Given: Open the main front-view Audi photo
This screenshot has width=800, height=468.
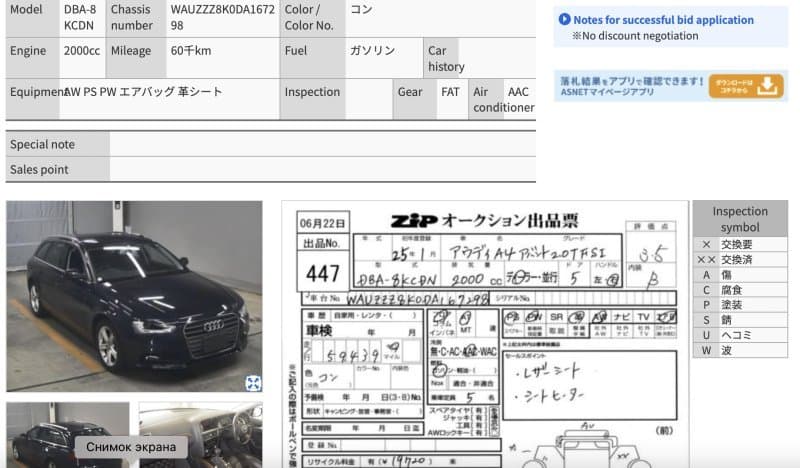Looking at the screenshot, I should (134, 296).
